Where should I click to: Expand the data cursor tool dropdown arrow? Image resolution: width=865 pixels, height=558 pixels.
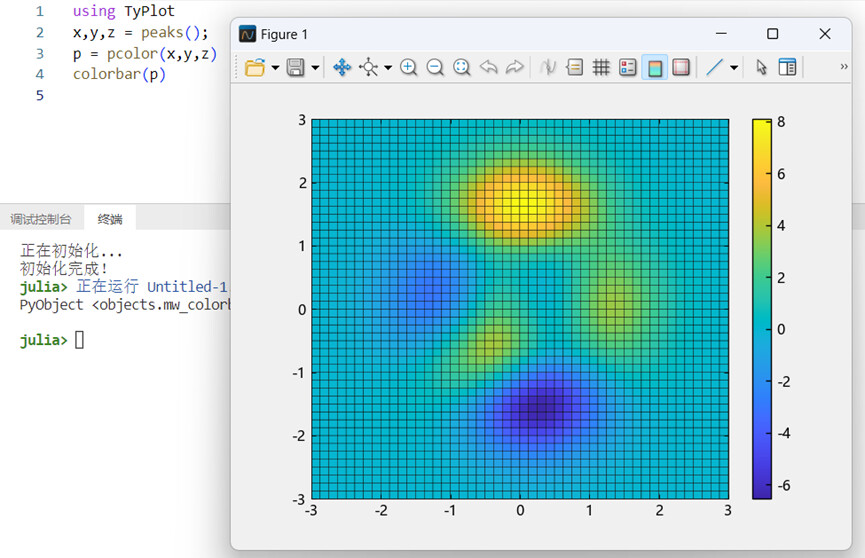click(x=388, y=68)
